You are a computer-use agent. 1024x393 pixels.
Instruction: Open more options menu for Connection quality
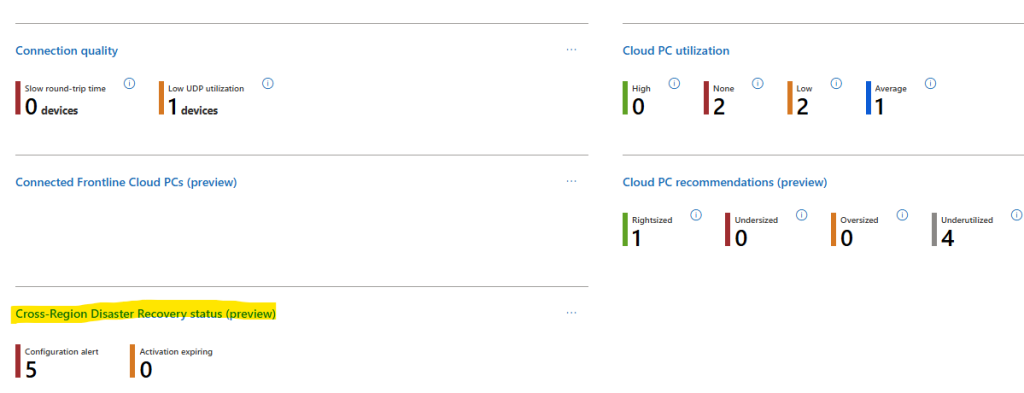click(x=571, y=50)
